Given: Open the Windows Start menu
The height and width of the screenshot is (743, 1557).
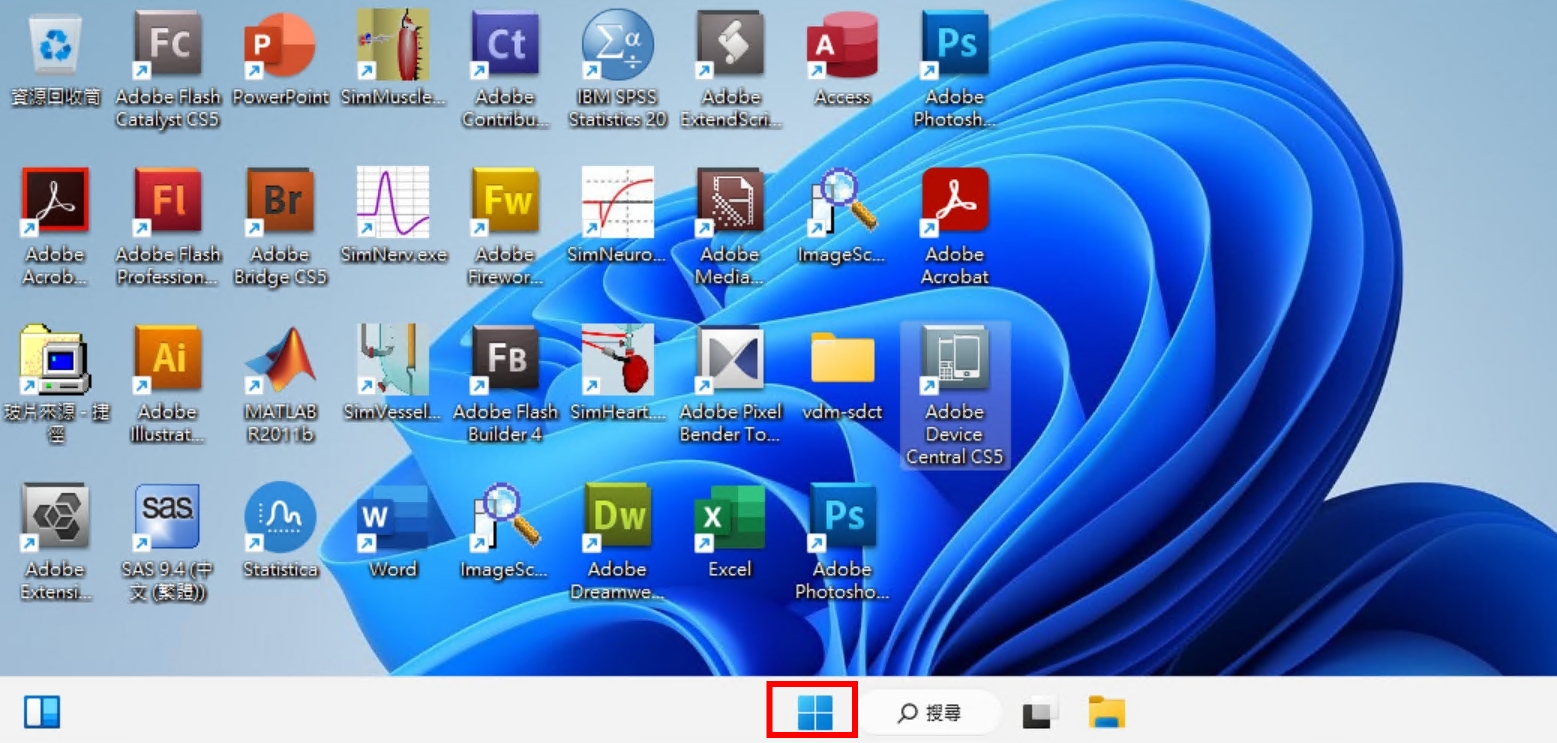Looking at the screenshot, I should 814,713.
